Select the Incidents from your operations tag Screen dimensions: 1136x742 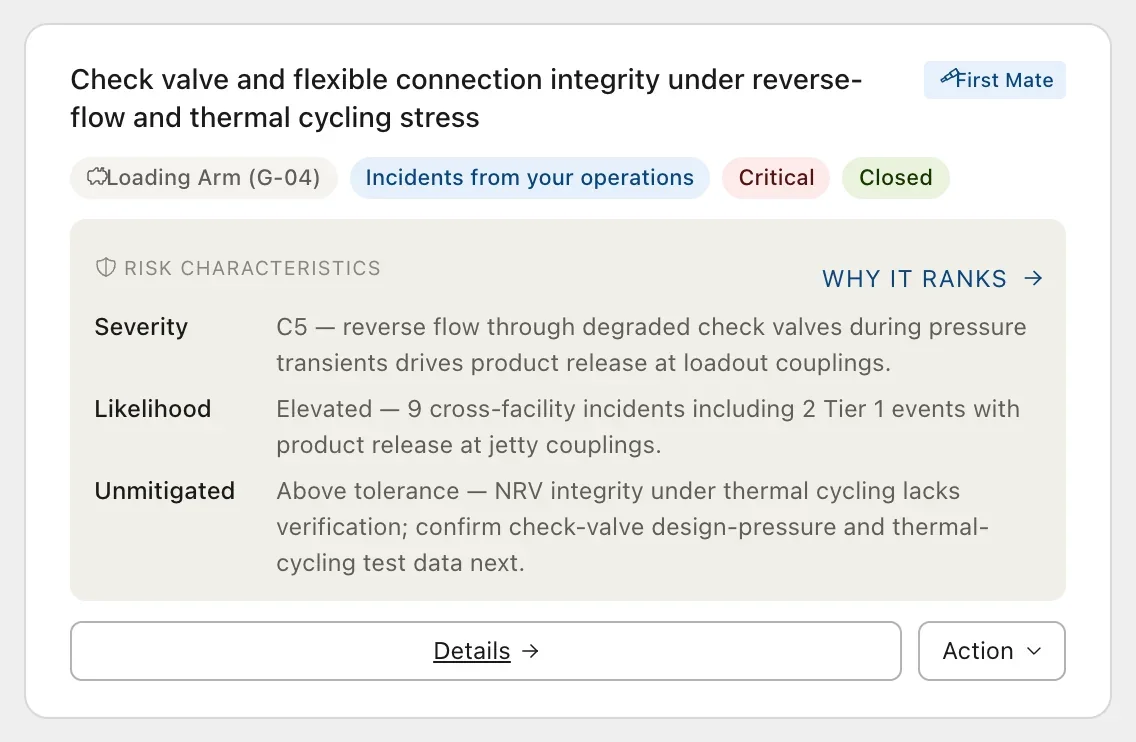[530, 178]
